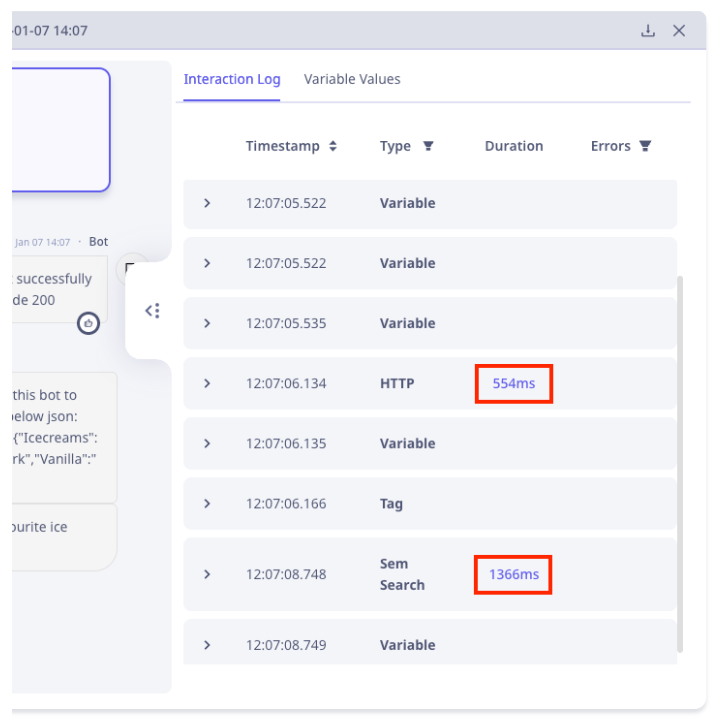The height and width of the screenshot is (723, 727).
Task: Expand the Variable row at 12:07:05.535
Action: pos(207,323)
